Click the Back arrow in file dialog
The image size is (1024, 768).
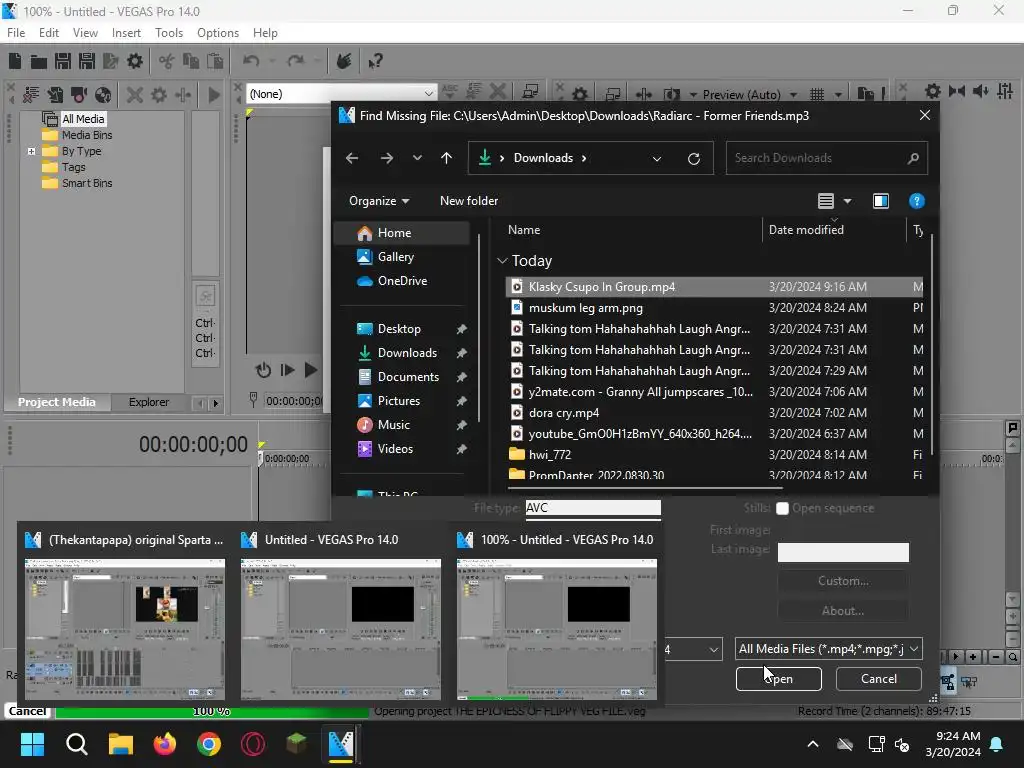pyautogui.click(x=352, y=158)
